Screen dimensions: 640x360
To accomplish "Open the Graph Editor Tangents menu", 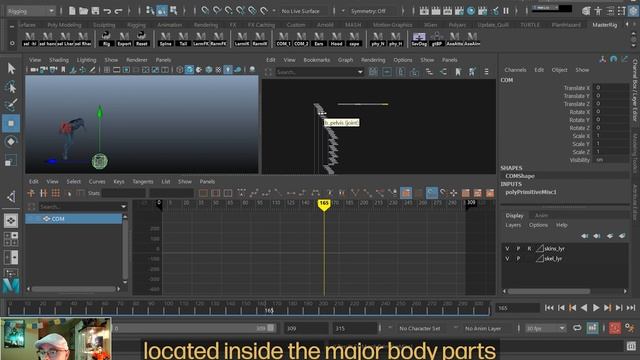I will coord(143,182).
